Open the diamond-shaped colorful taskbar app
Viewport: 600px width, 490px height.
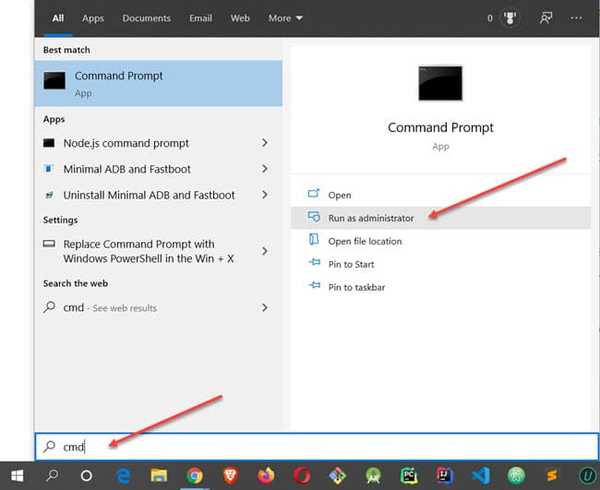pyautogui.click(x=338, y=476)
